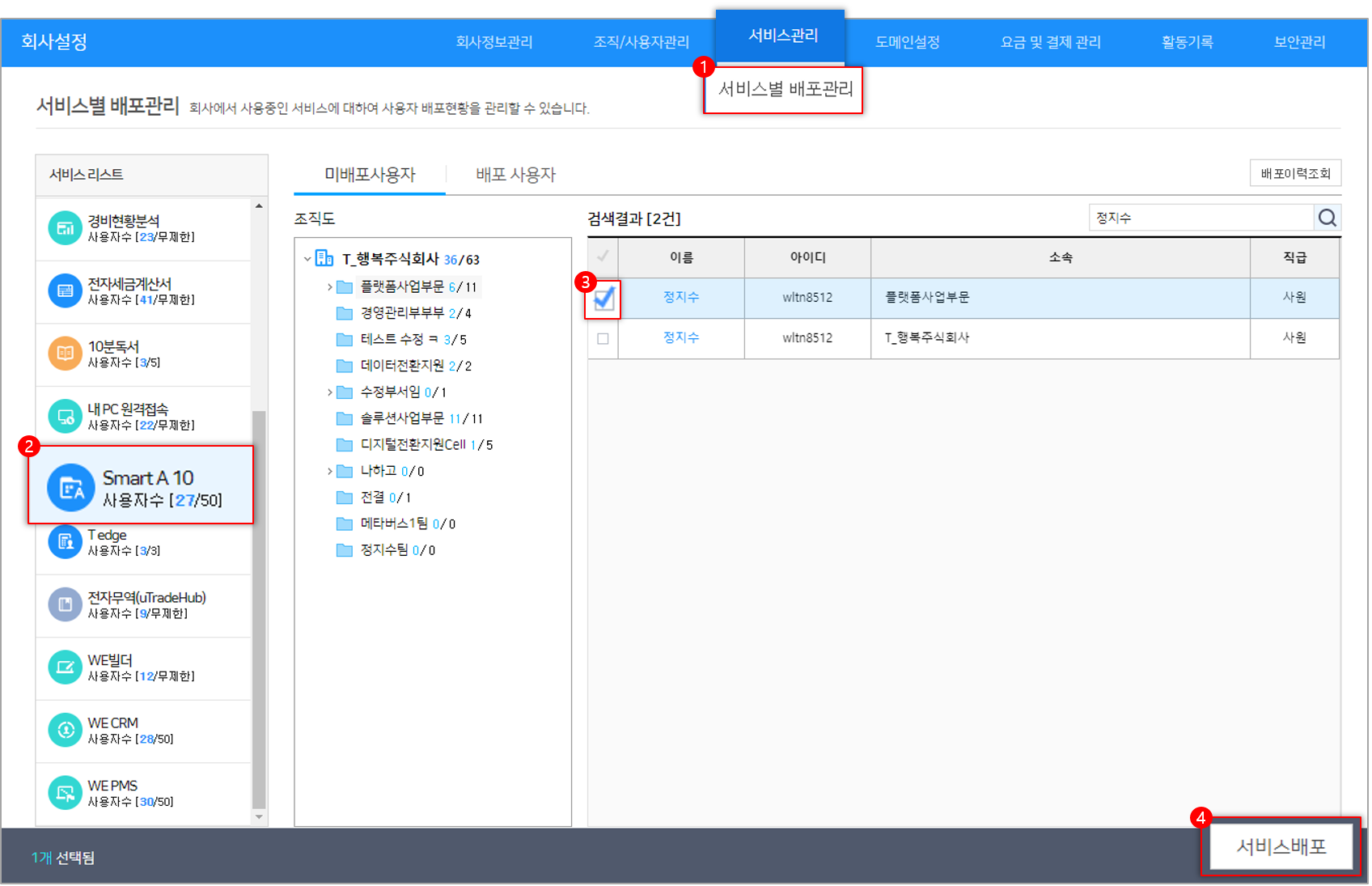This screenshot has width=1372, height=886.
Task: Click the 소속 column header
Action: click(x=1061, y=257)
